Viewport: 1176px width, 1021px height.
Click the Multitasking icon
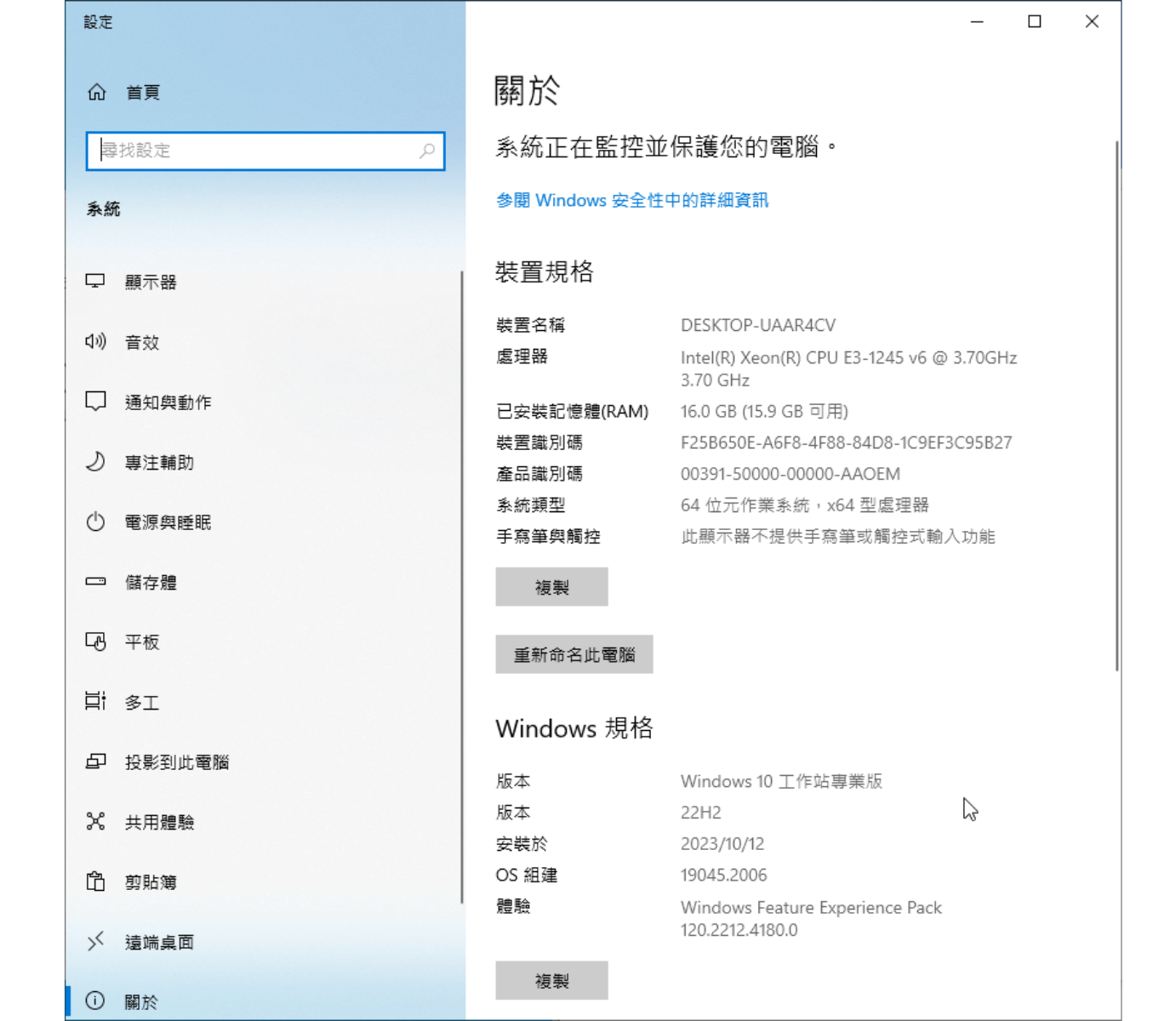point(95,701)
